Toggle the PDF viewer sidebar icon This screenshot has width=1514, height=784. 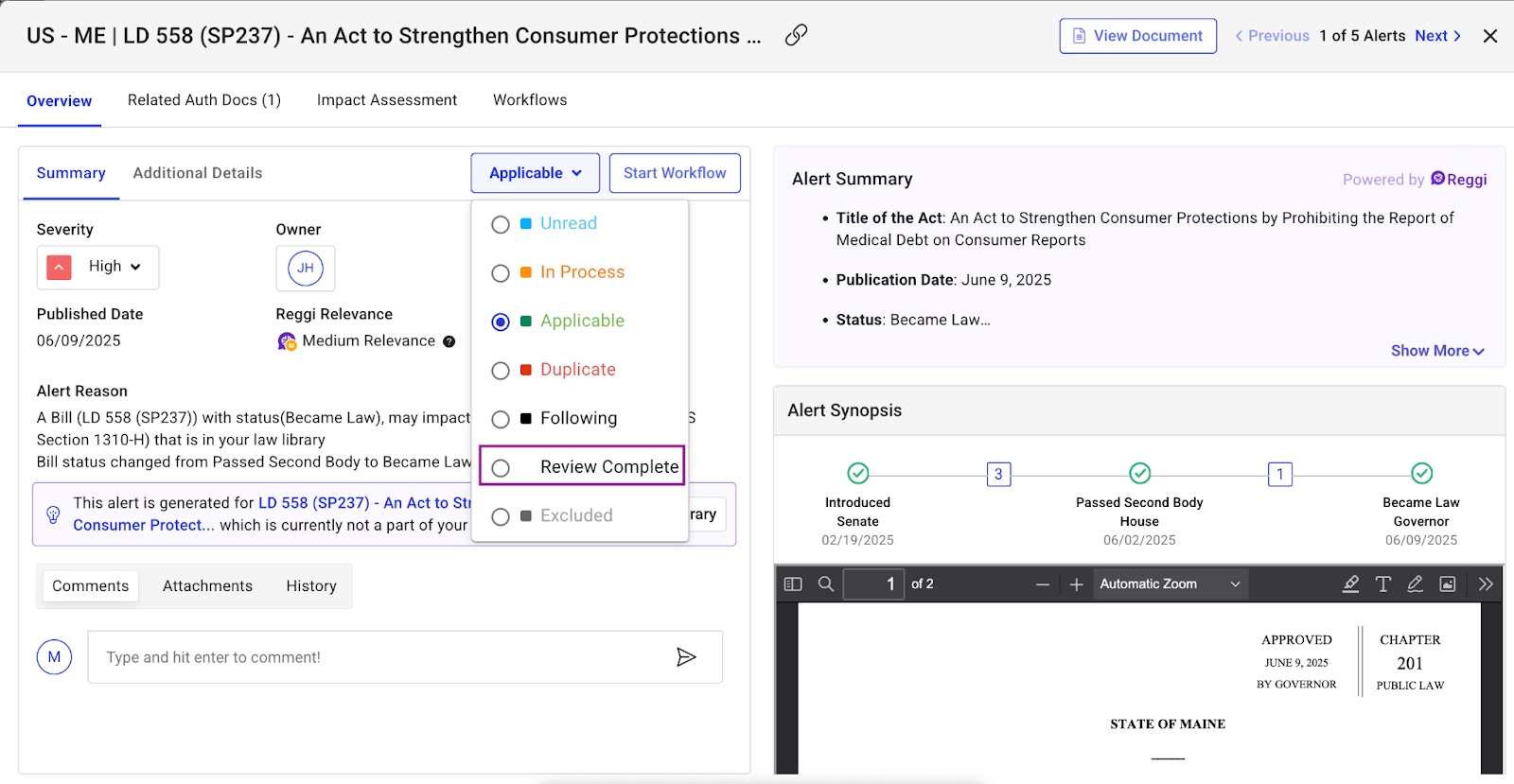[793, 584]
